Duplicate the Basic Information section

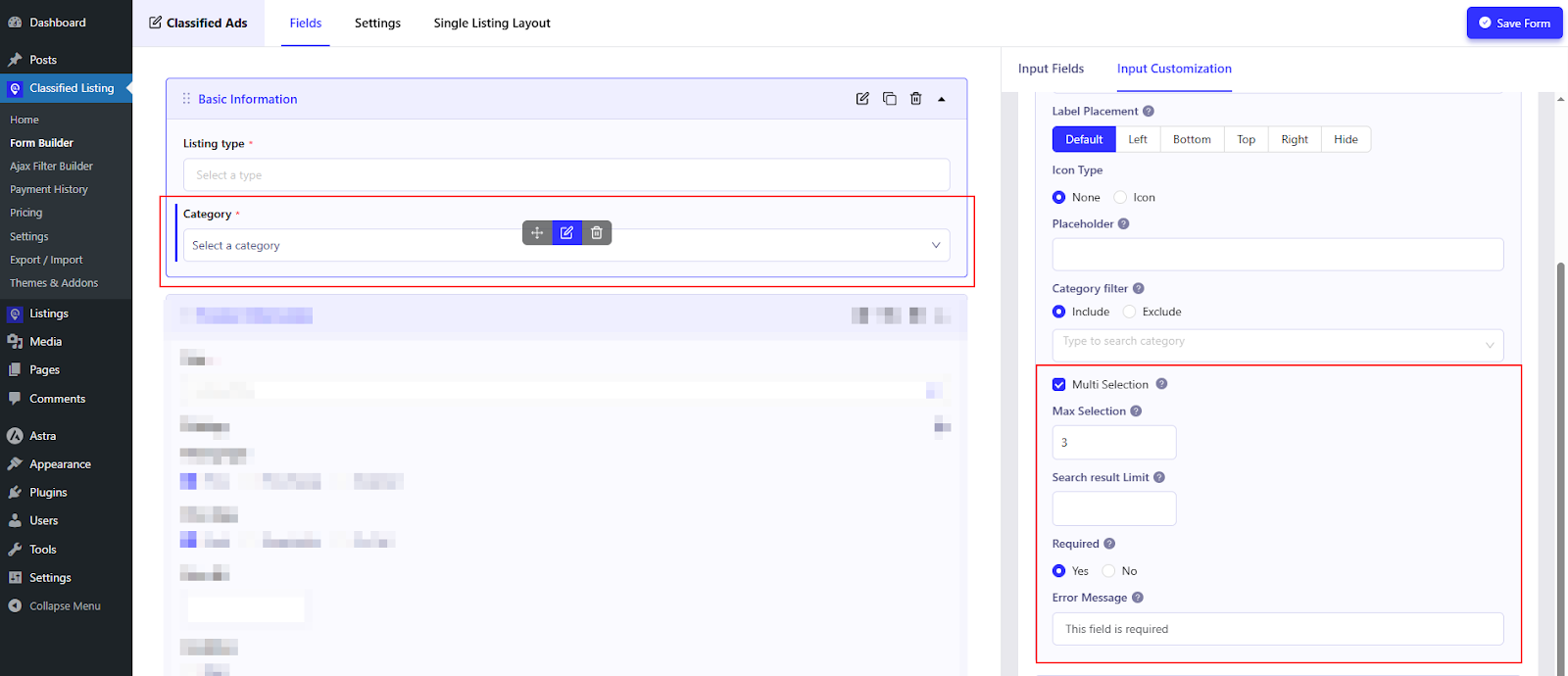pyautogui.click(x=890, y=99)
